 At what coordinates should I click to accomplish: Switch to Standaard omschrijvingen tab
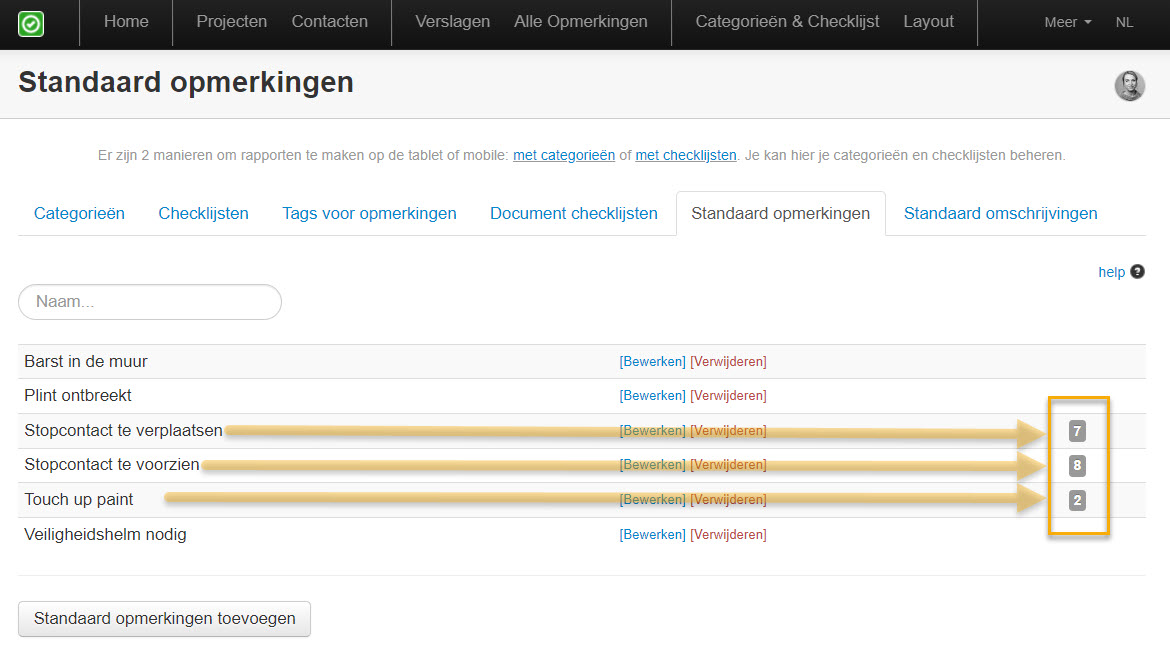(1001, 213)
